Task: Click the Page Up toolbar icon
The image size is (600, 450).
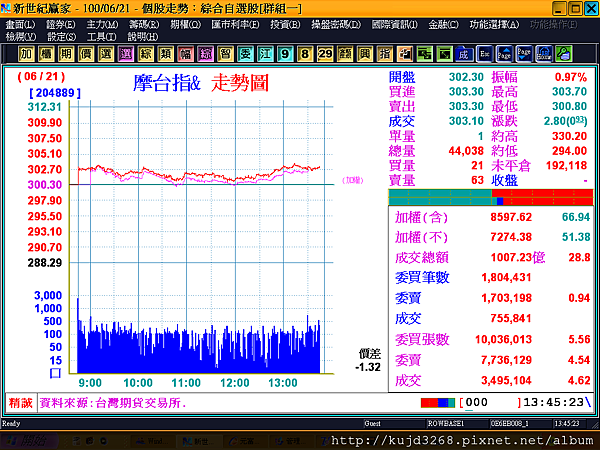Action: 504,54
